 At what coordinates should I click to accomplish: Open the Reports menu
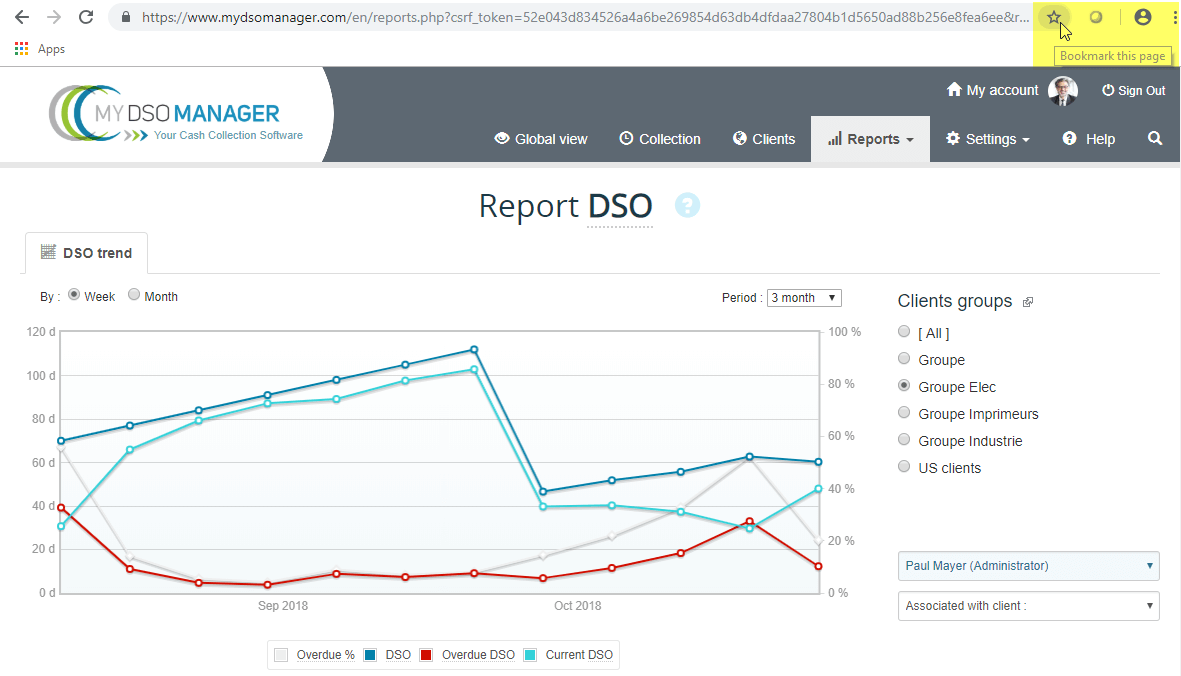[870, 139]
